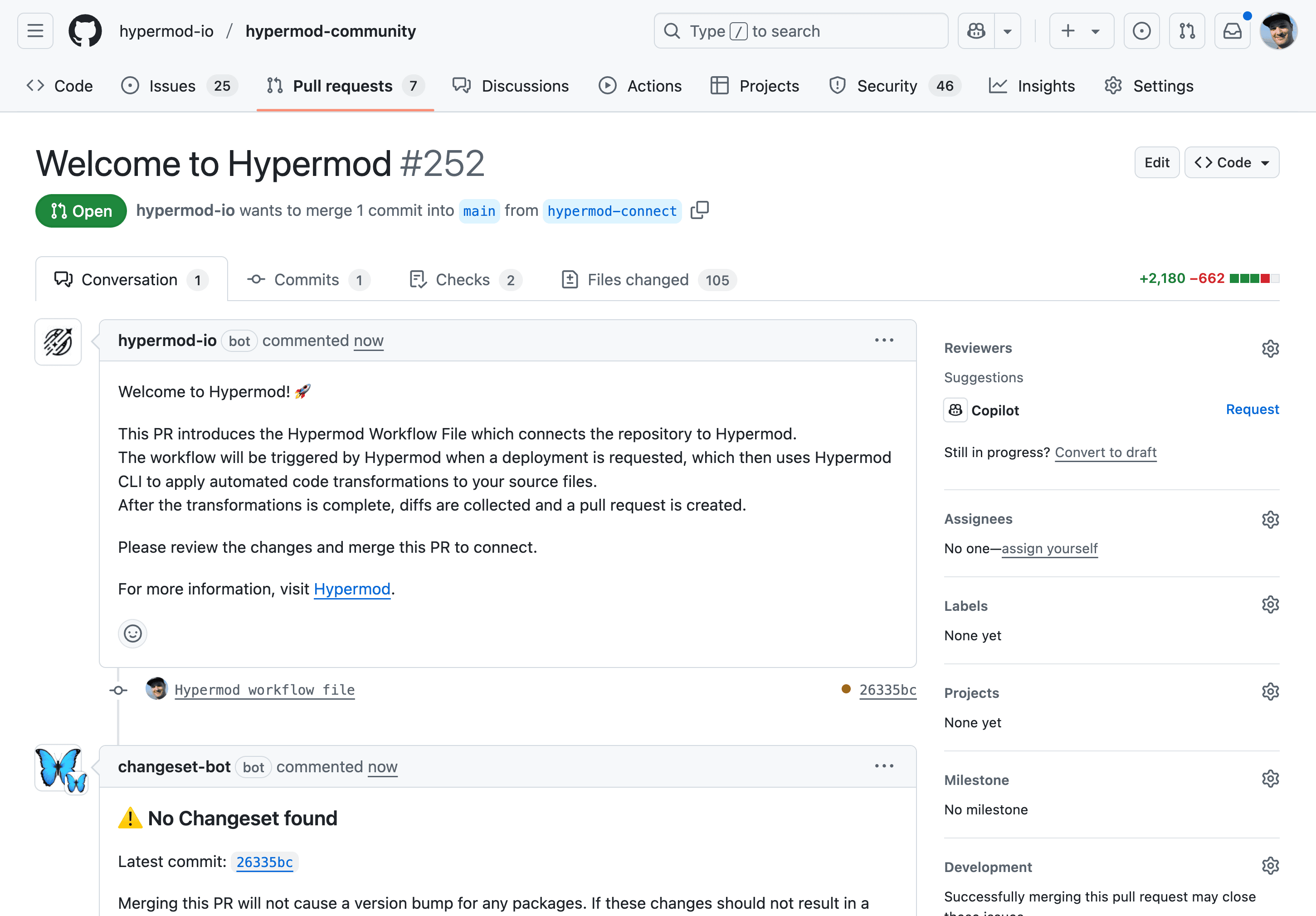Image resolution: width=1316 pixels, height=916 pixels.
Task: Open the repository Settings tab
Action: [1149, 86]
